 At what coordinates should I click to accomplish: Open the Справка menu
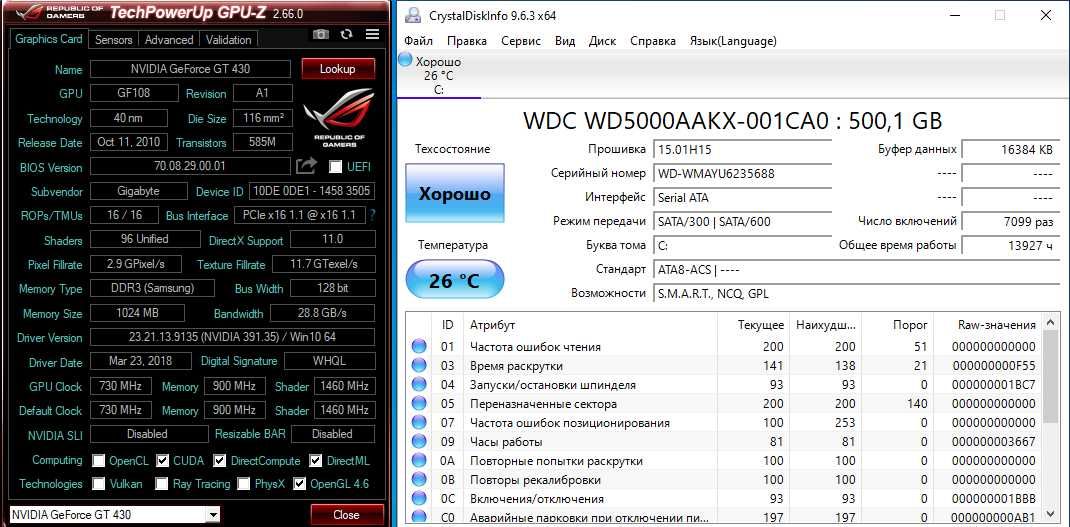point(653,41)
